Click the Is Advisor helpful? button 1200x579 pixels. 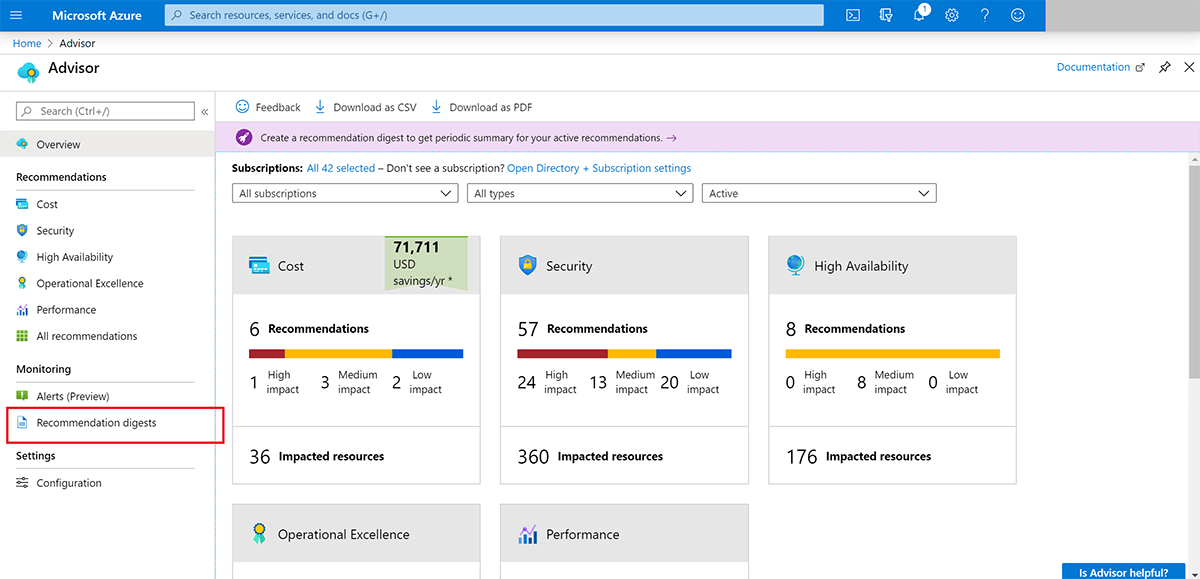1123,571
